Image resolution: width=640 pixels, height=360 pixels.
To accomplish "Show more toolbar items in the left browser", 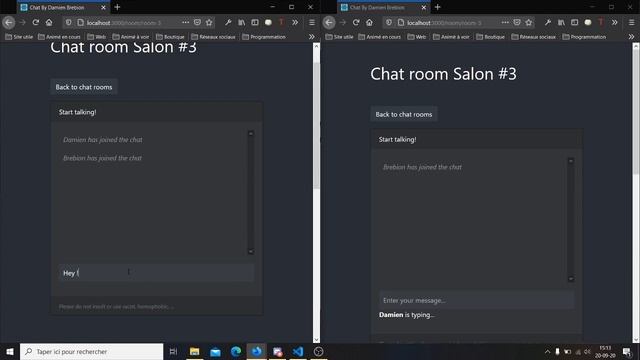I will 295,22.
